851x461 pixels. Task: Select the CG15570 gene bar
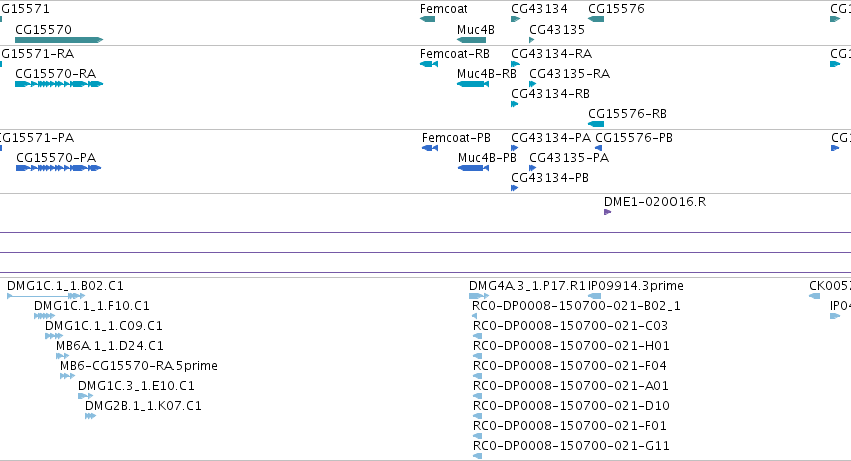59,40
